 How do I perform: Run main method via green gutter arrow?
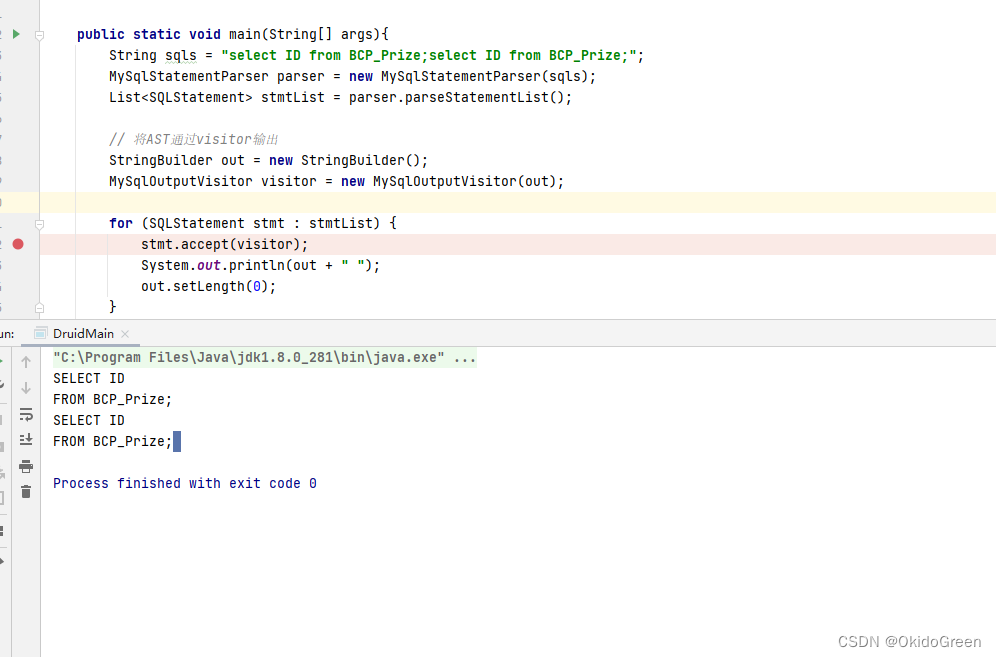17,33
